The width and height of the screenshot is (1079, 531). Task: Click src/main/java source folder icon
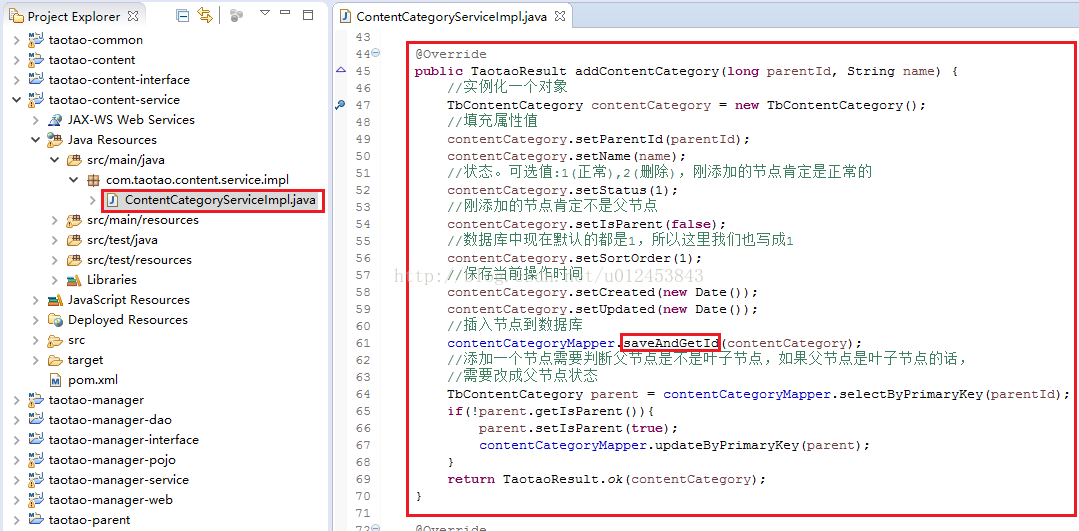coord(74,160)
